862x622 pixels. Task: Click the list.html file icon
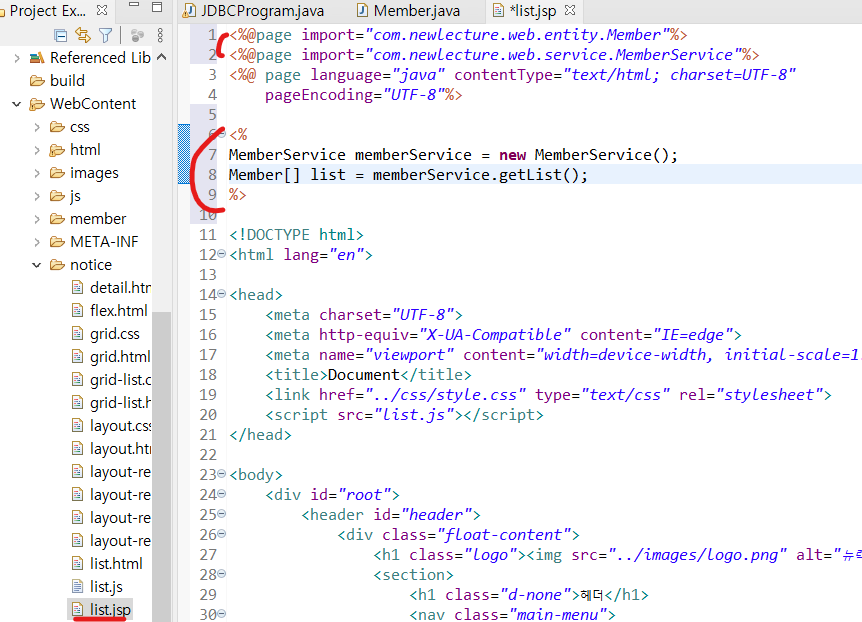tap(78, 564)
